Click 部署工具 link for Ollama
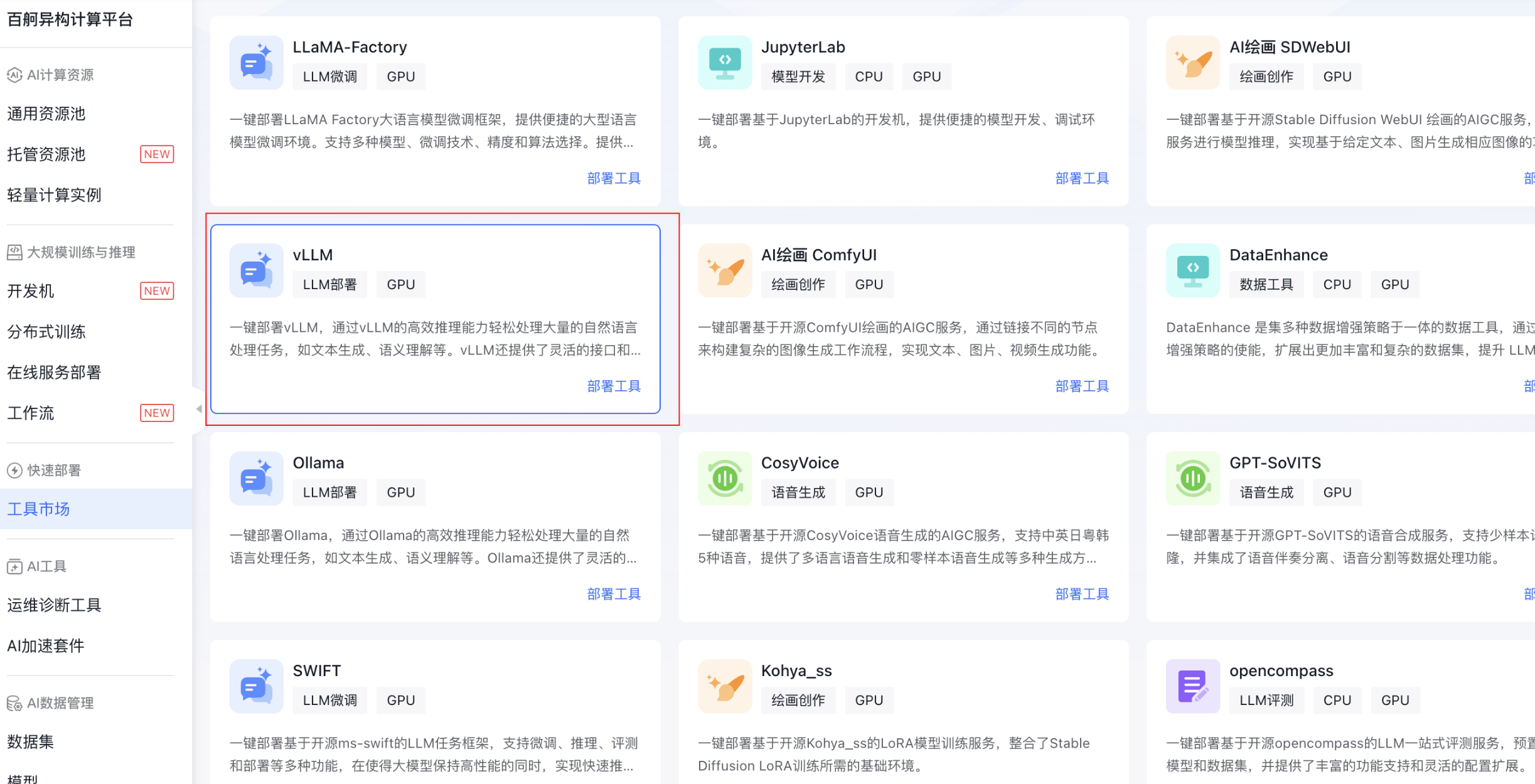1535x784 pixels. pos(614,594)
